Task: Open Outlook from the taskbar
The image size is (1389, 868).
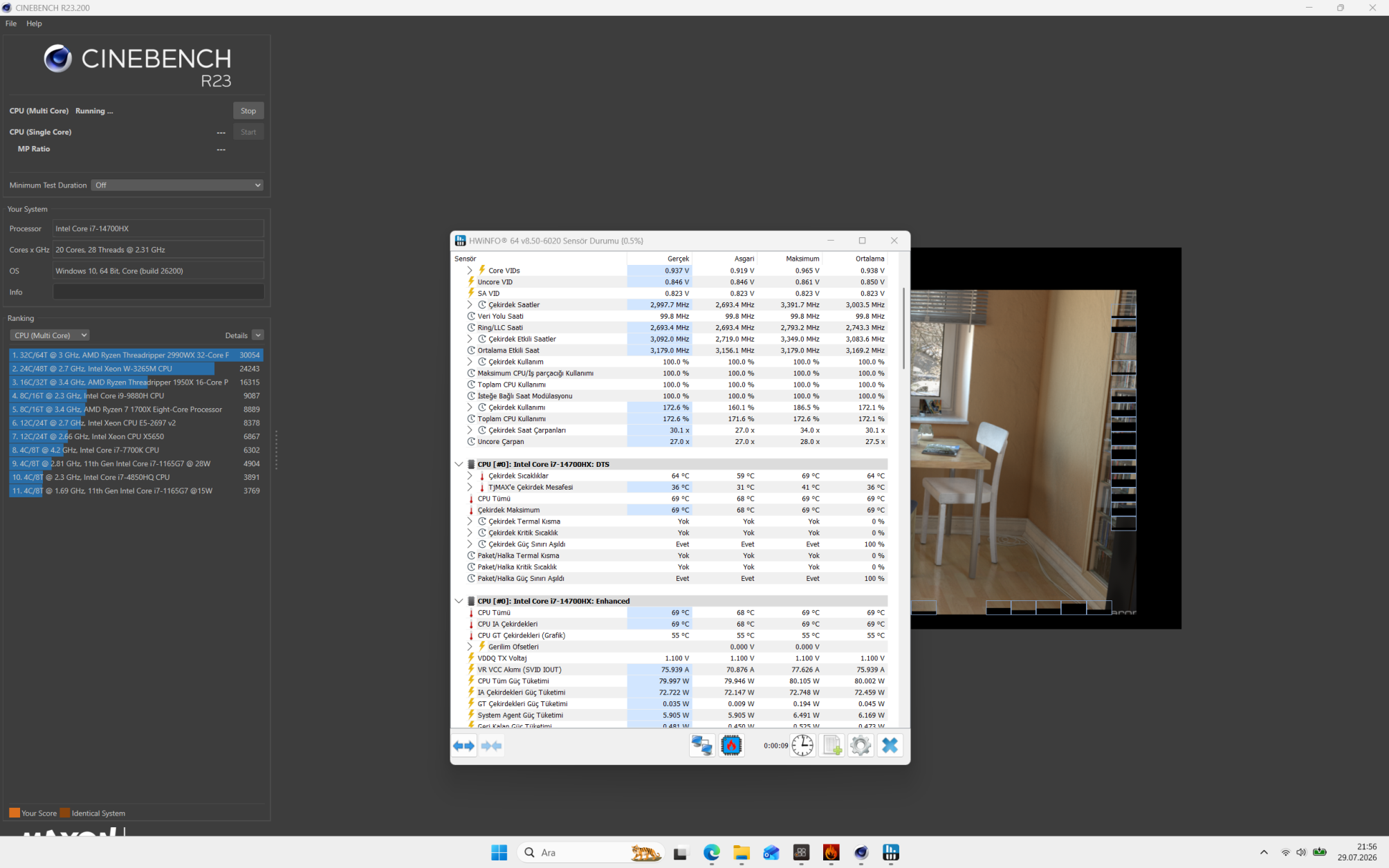Action: pyautogui.click(x=771, y=853)
